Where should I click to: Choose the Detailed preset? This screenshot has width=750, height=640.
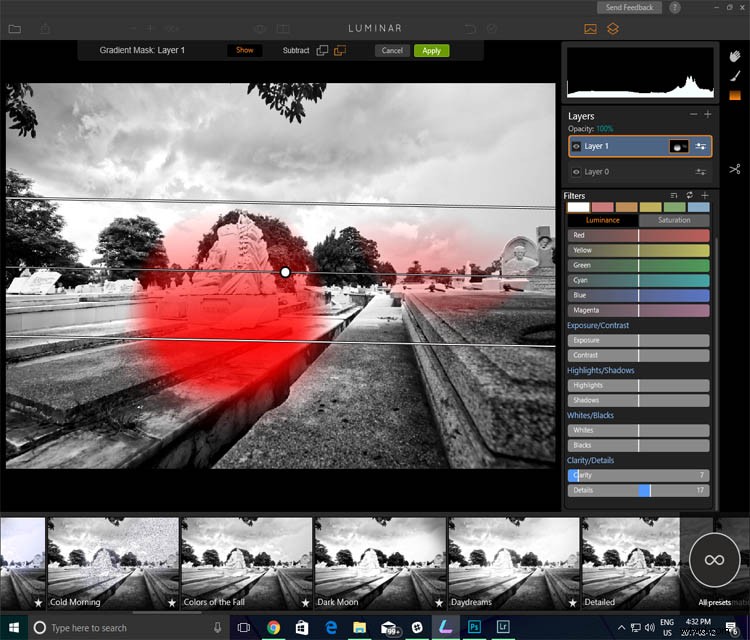631,563
